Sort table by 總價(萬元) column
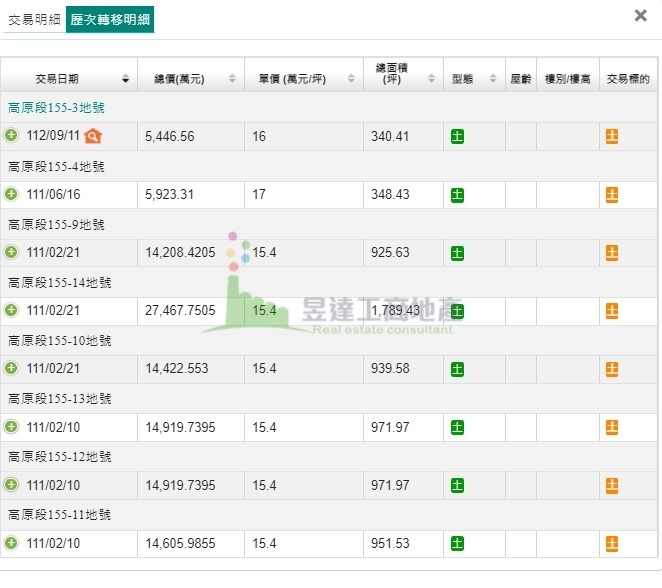The height and width of the screenshot is (588, 662). coord(232,79)
